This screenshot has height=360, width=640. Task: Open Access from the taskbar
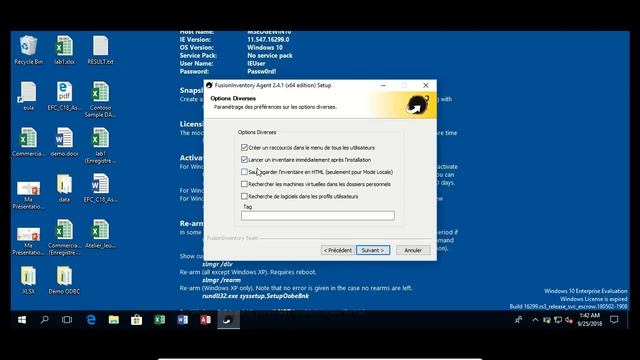[x=205, y=320]
